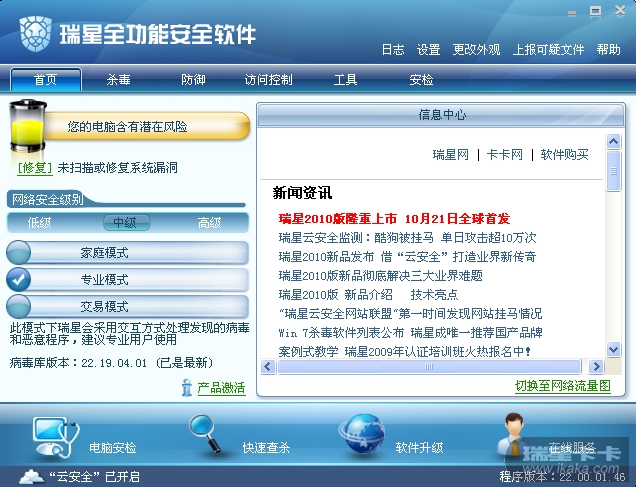Set network security level to 中级

tap(126, 223)
